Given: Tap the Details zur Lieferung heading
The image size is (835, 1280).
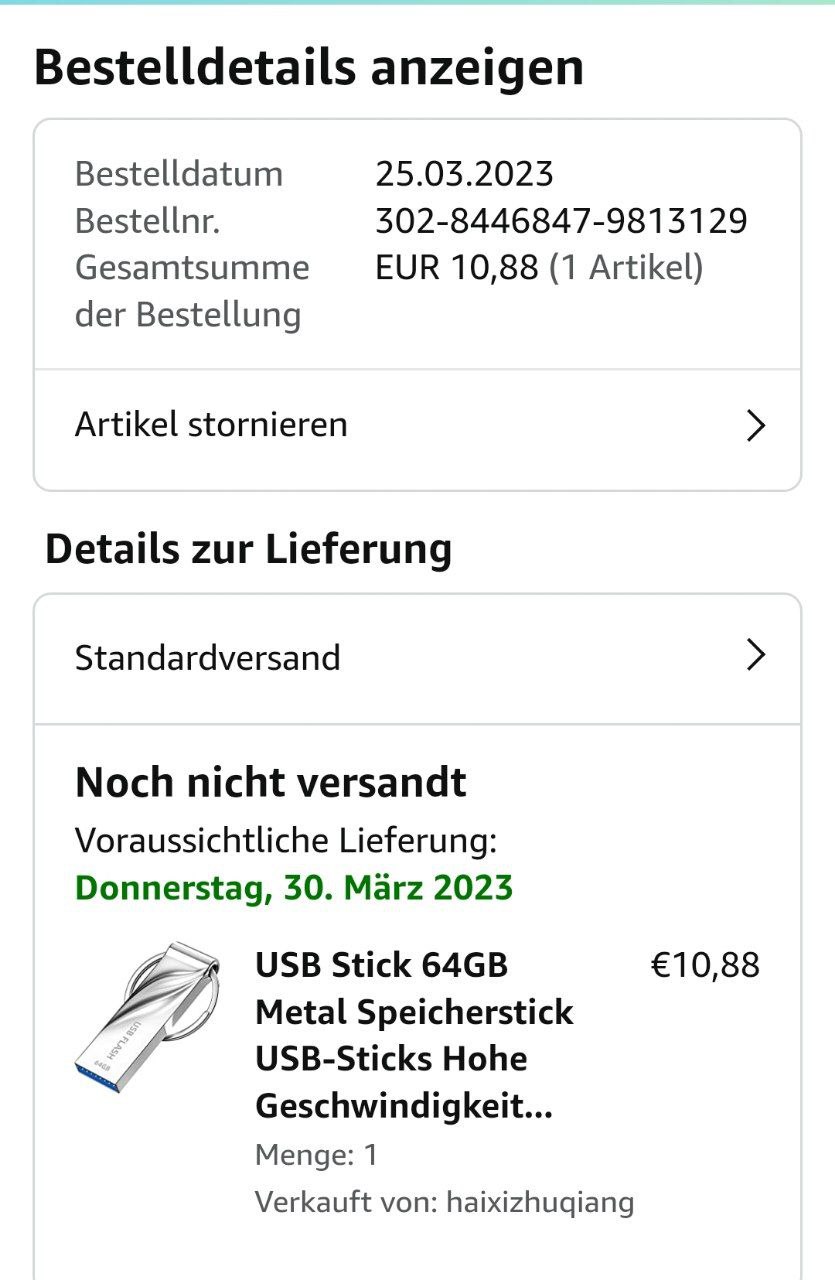Looking at the screenshot, I should 249,549.
